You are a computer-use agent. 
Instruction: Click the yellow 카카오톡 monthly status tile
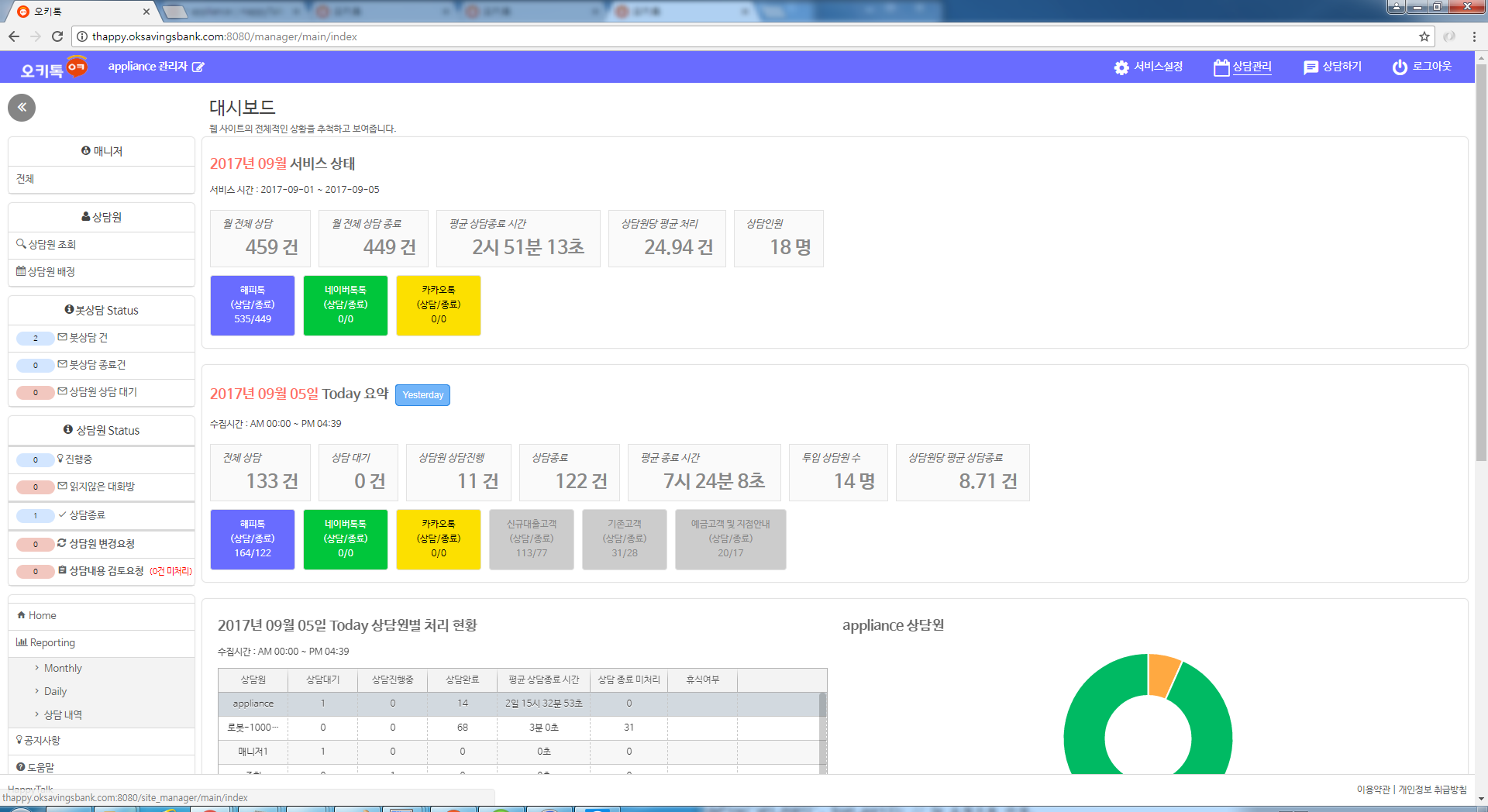[438, 305]
